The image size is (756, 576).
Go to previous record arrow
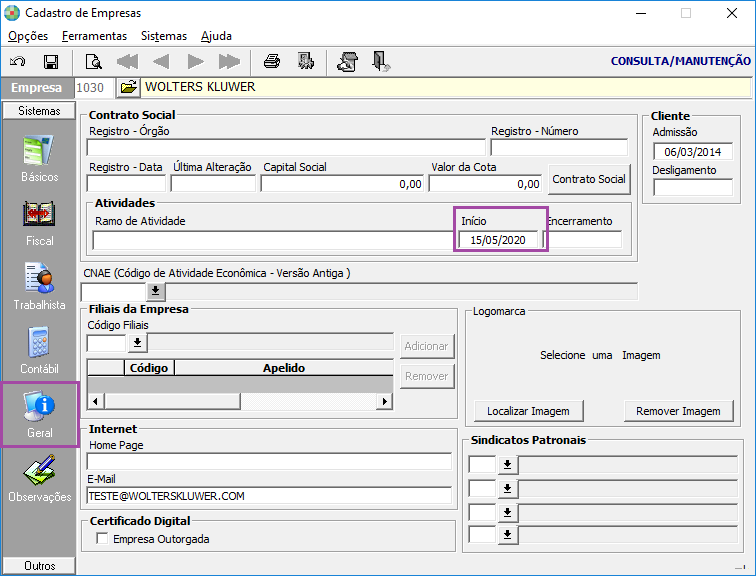161,62
